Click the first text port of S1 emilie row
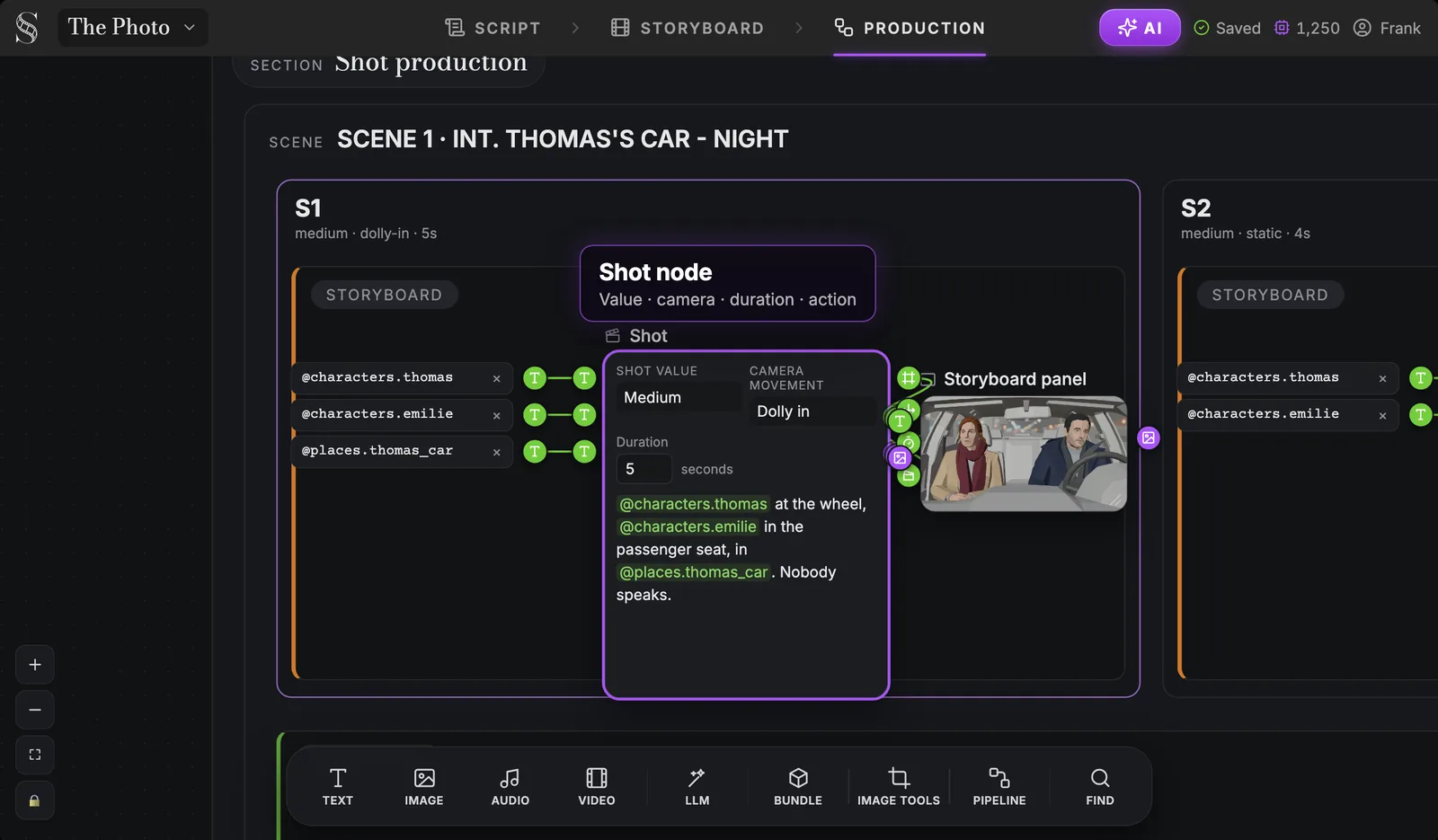This screenshot has height=840, width=1438. coord(535,414)
